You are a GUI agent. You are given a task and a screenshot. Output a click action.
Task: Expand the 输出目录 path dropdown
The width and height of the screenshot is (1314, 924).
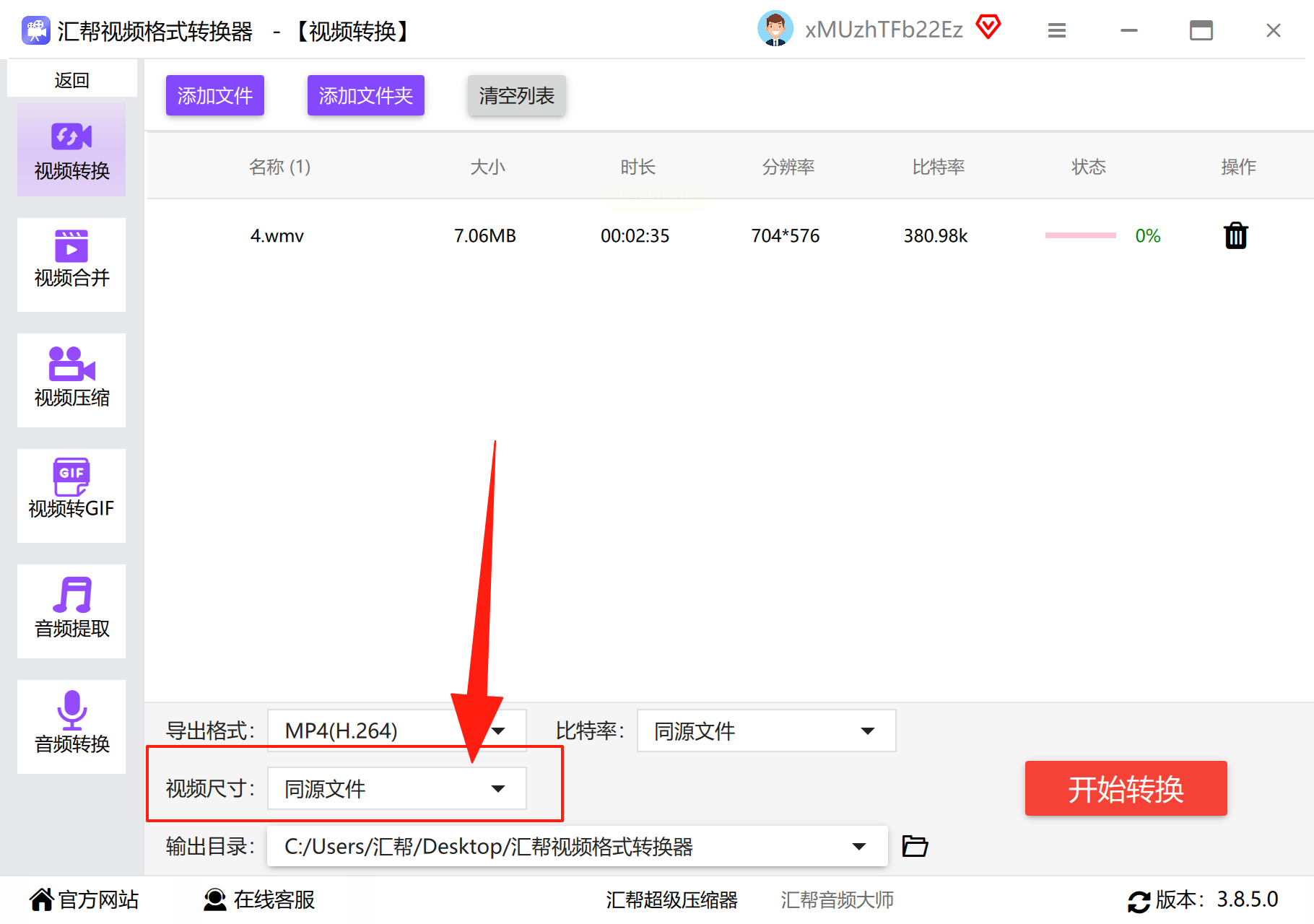(x=577, y=846)
